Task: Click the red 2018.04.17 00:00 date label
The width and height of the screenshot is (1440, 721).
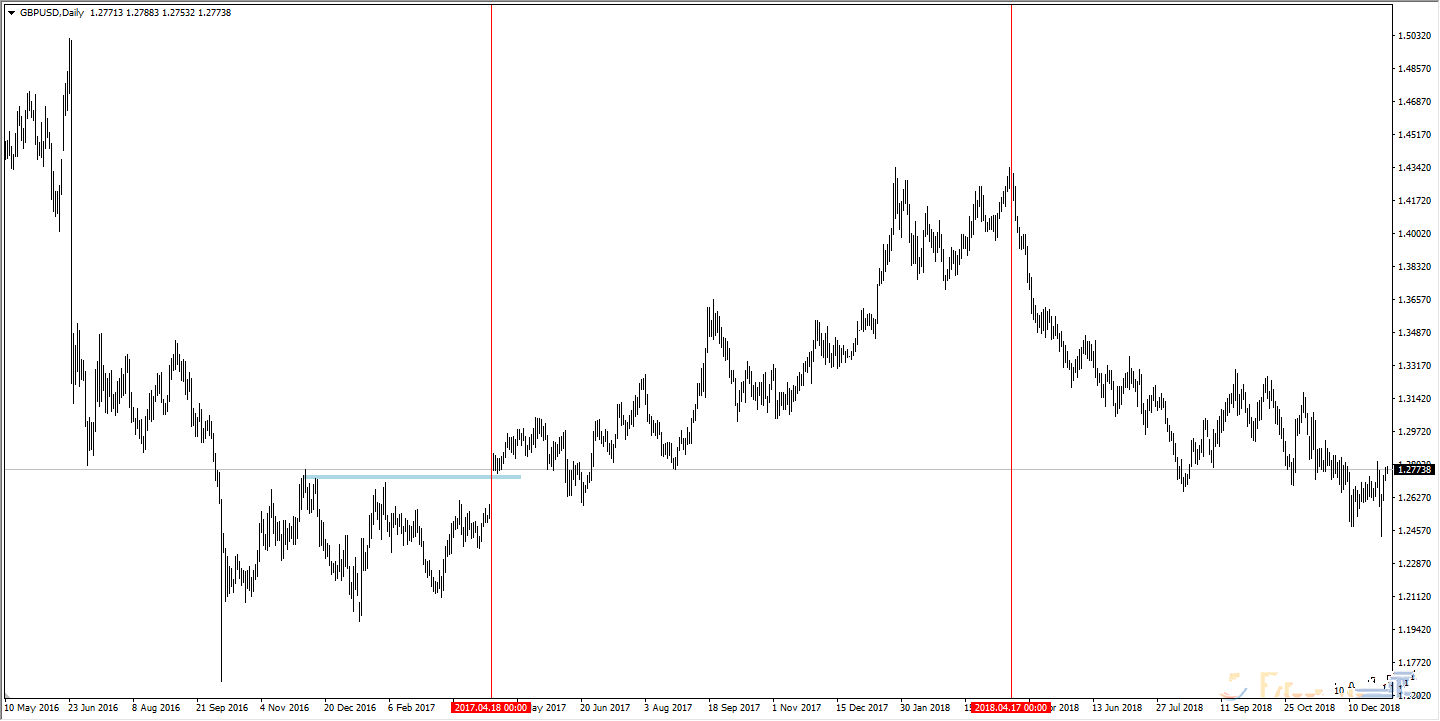Action: (x=1010, y=708)
